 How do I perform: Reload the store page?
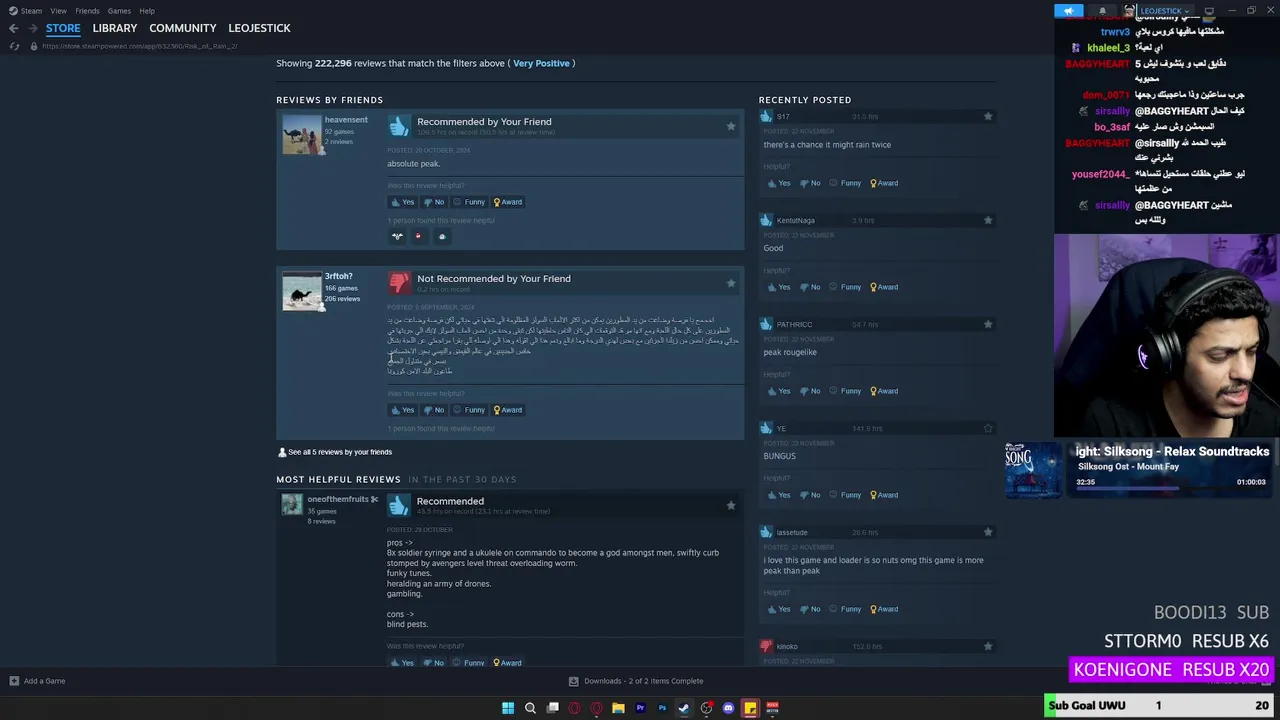[x=14, y=46]
